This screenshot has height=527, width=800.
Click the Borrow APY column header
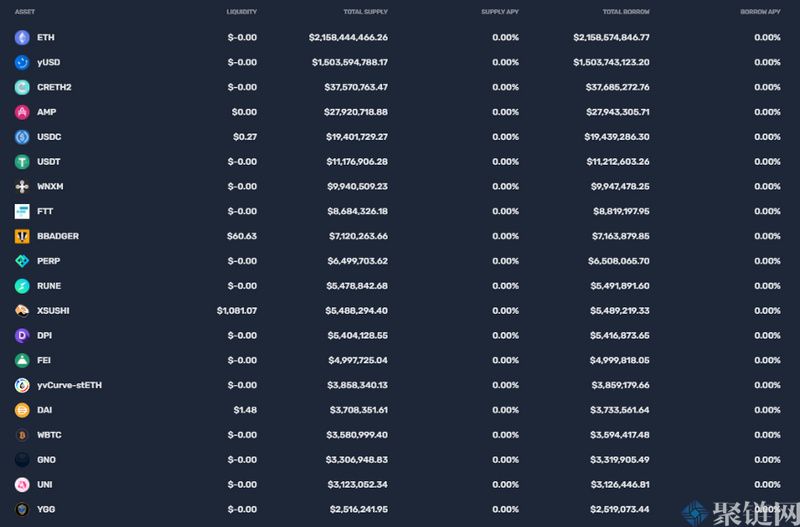[760, 12]
